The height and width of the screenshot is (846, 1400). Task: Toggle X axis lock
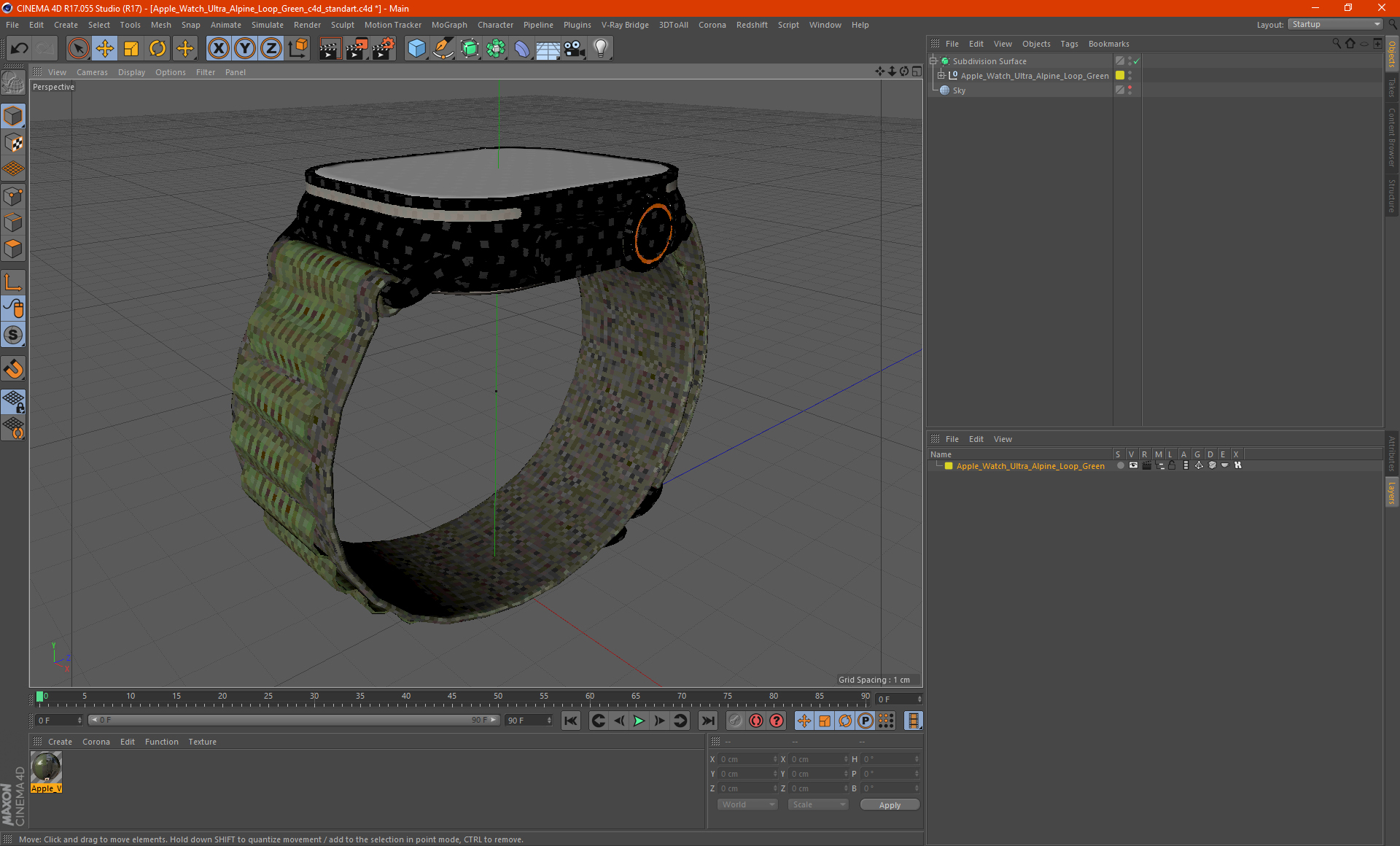(218, 49)
